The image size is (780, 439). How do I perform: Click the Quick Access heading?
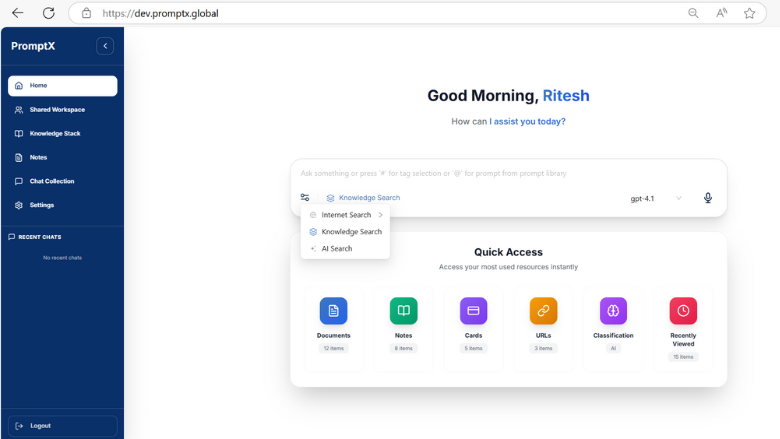pyautogui.click(x=508, y=252)
